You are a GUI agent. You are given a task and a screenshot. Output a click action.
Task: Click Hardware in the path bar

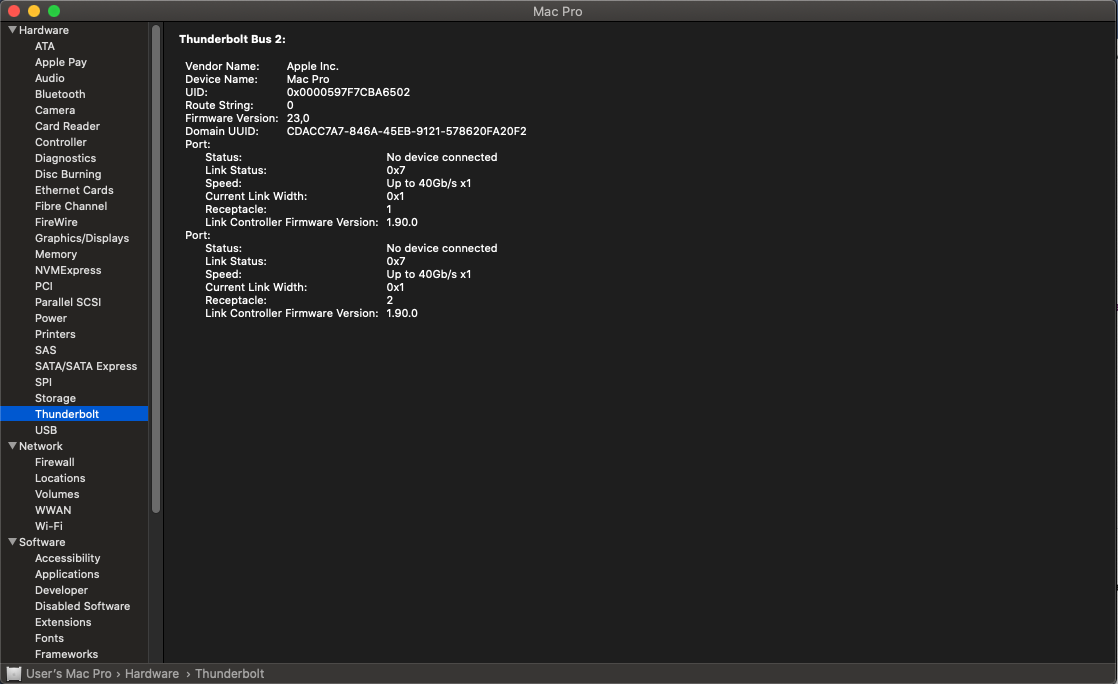click(152, 673)
